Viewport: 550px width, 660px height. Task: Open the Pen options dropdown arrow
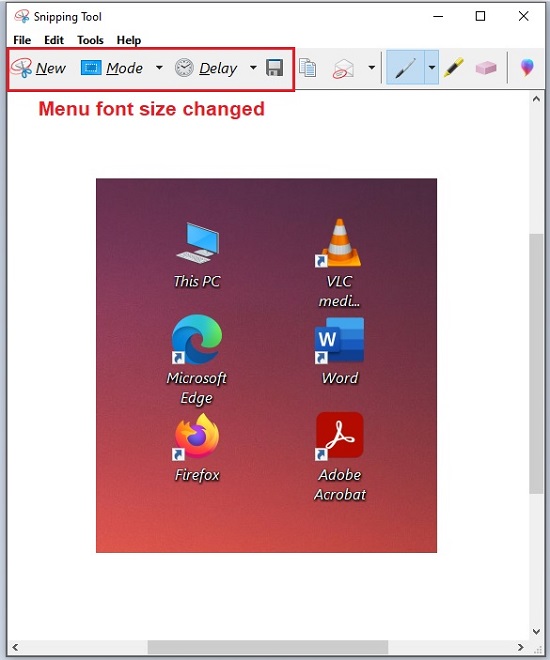432,67
